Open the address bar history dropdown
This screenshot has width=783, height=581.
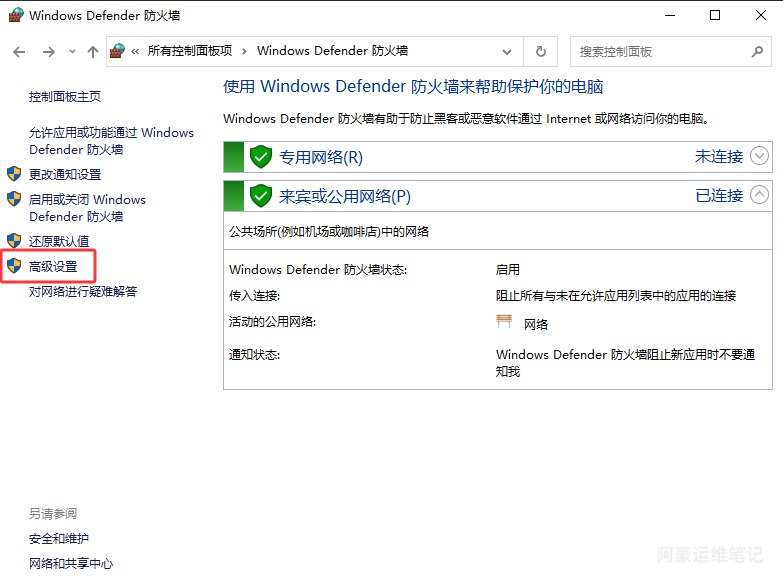click(x=507, y=52)
